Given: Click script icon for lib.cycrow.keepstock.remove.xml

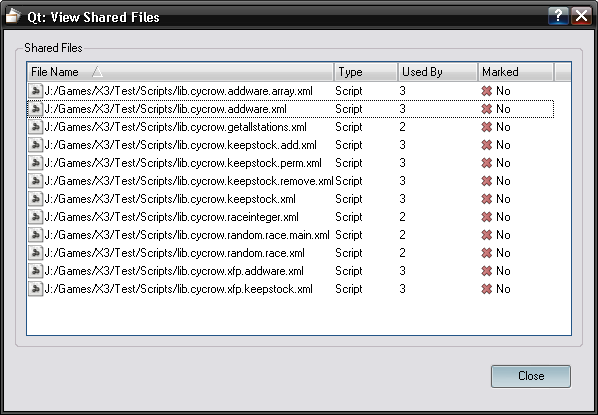Looking at the screenshot, I should click(x=36, y=181).
